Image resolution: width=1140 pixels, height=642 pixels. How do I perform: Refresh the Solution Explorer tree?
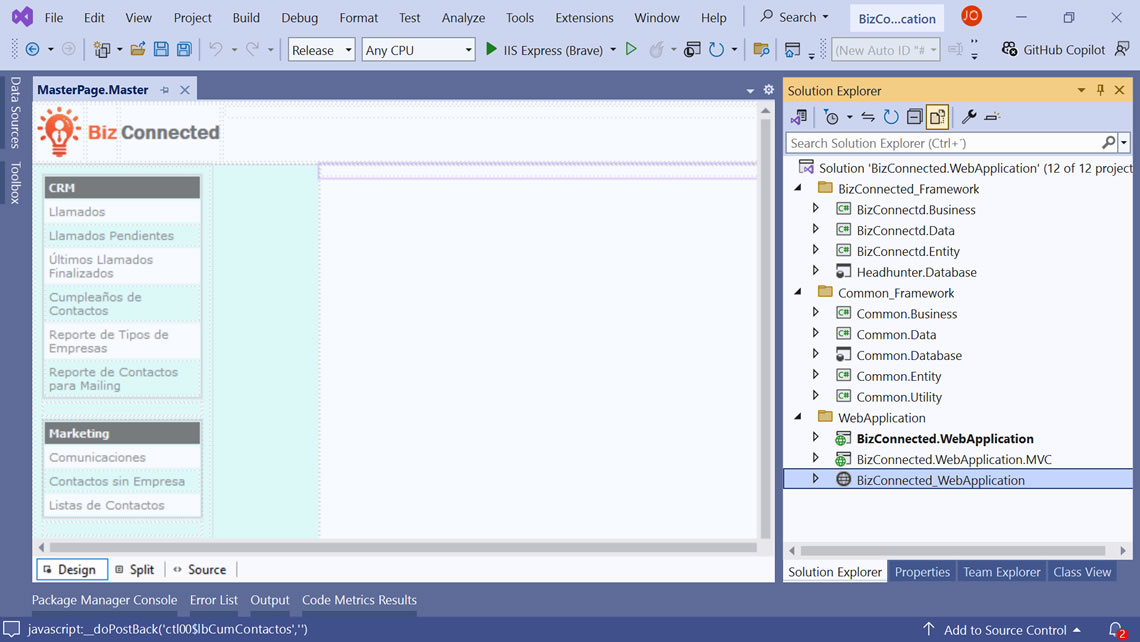click(x=890, y=117)
